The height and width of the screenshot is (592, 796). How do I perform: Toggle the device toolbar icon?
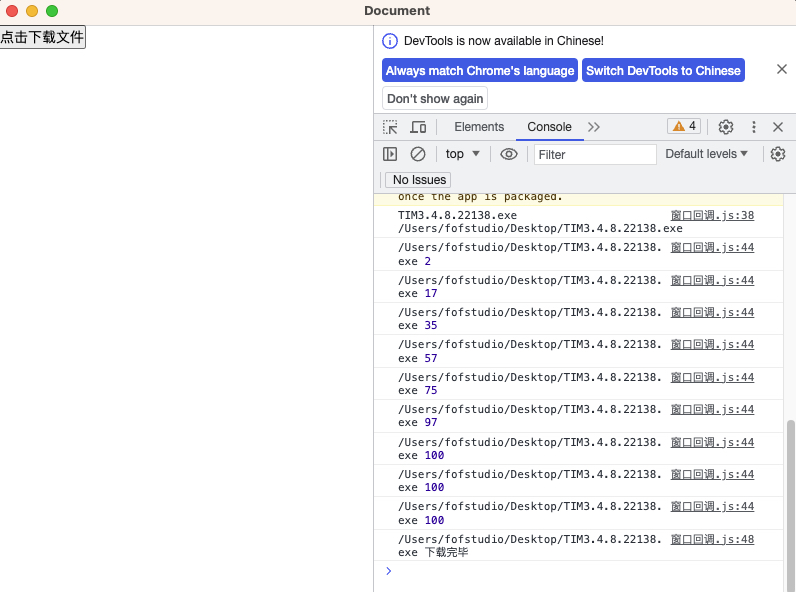pyautogui.click(x=418, y=127)
